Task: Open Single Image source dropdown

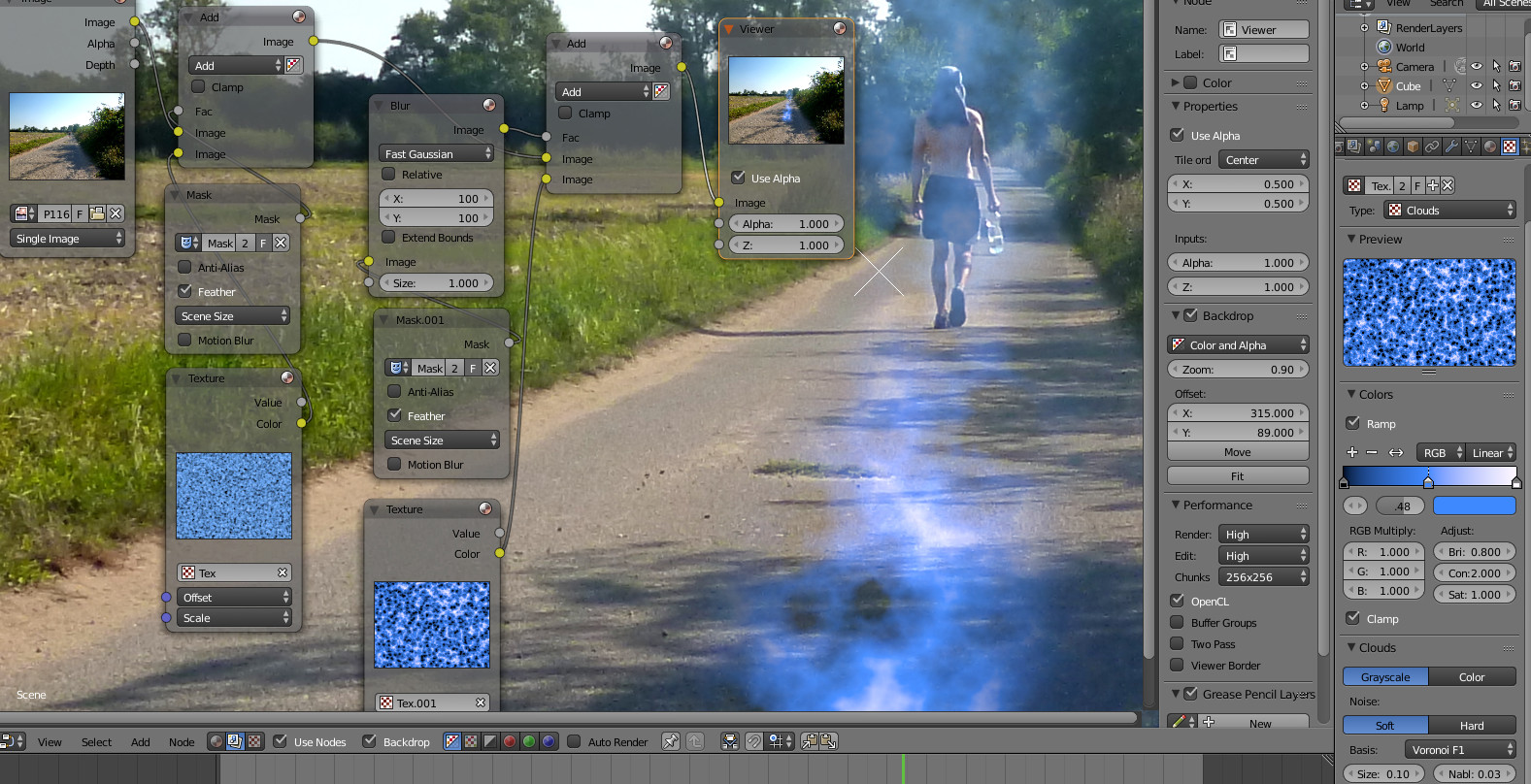Action: pyautogui.click(x=68, y=238)
